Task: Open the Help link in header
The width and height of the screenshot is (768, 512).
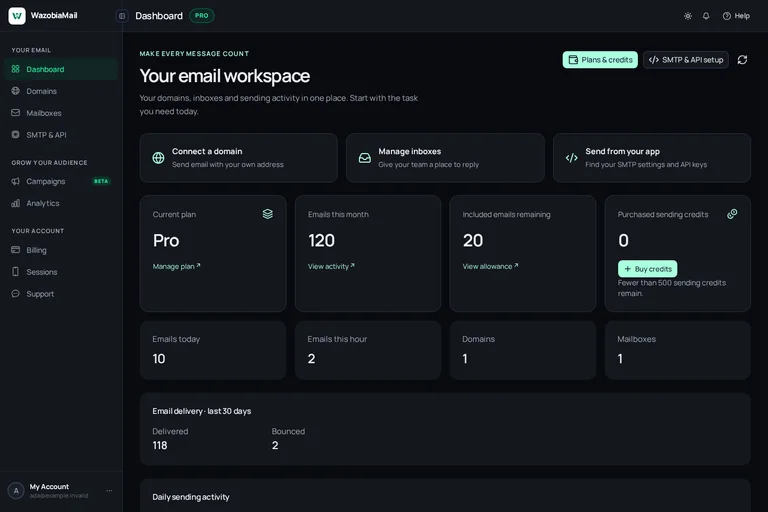Action: click(736, 16)
